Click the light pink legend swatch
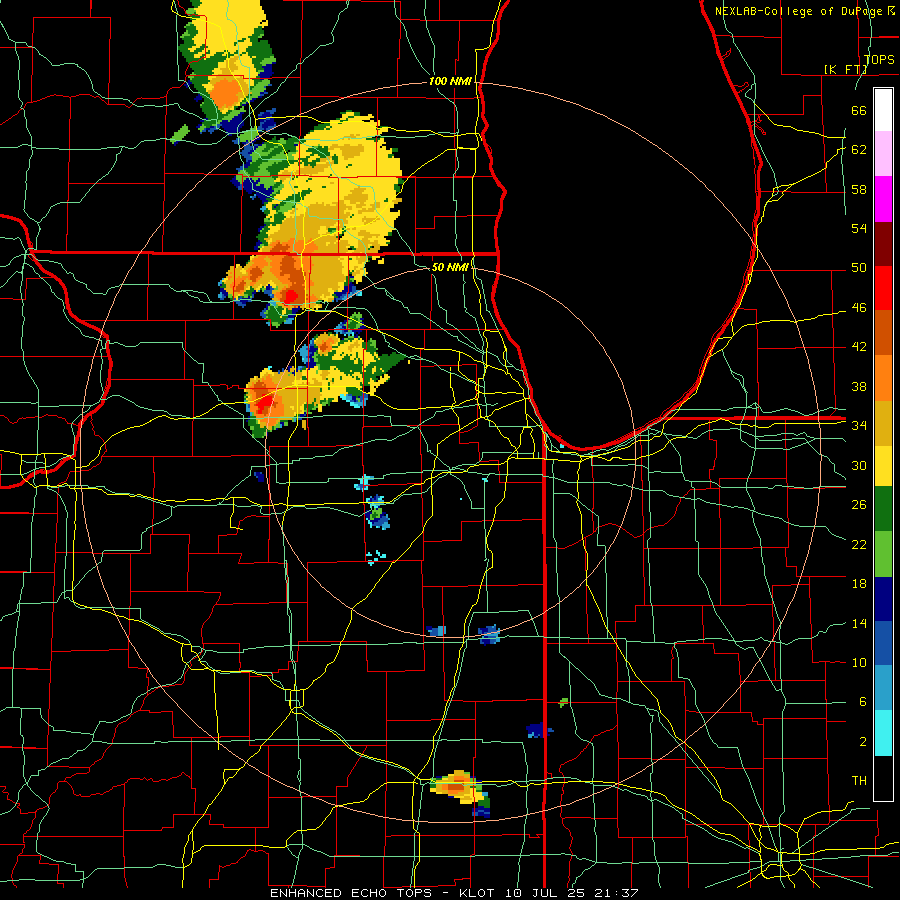The width and height of the screenshot is (900, 900). pyautogui.click(x=883, y=154)
